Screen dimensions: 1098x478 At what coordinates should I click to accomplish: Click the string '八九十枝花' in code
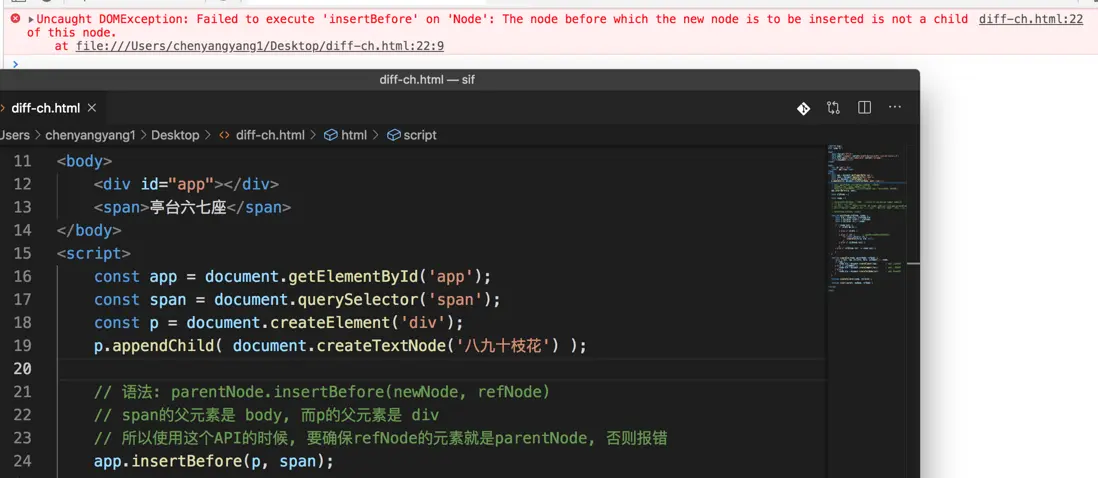[505, 346]
